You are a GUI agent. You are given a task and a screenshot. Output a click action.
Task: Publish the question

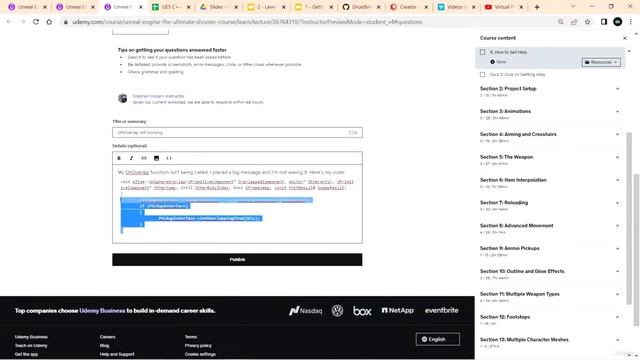click(237, 260)
